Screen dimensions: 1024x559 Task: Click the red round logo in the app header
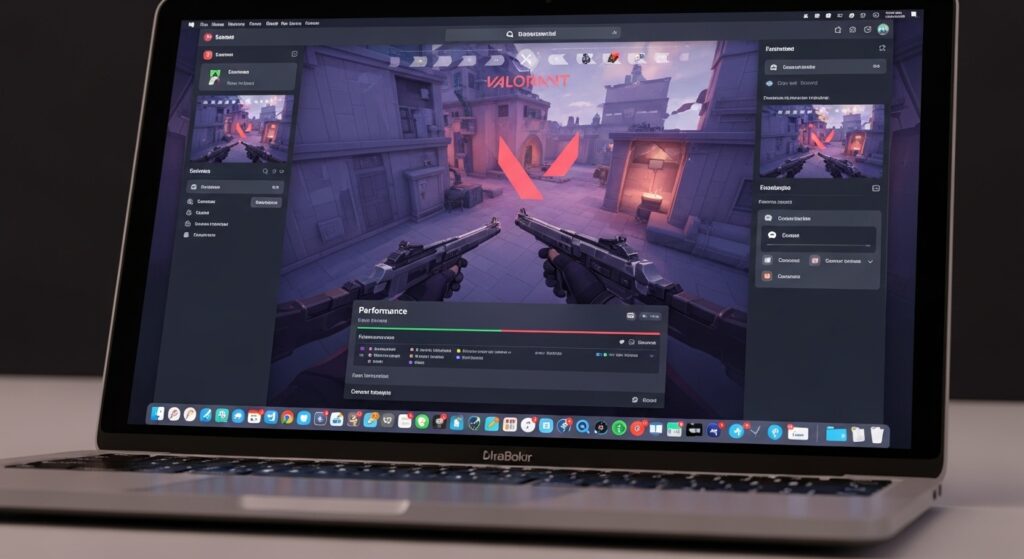click(x=208, y=38)
